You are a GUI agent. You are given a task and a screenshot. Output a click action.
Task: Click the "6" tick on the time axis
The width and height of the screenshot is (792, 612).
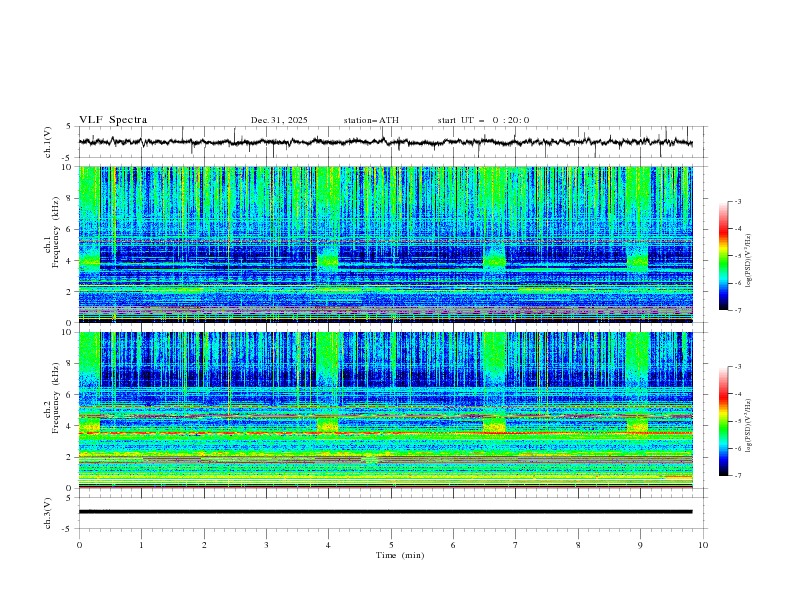(x=454, y=545)
